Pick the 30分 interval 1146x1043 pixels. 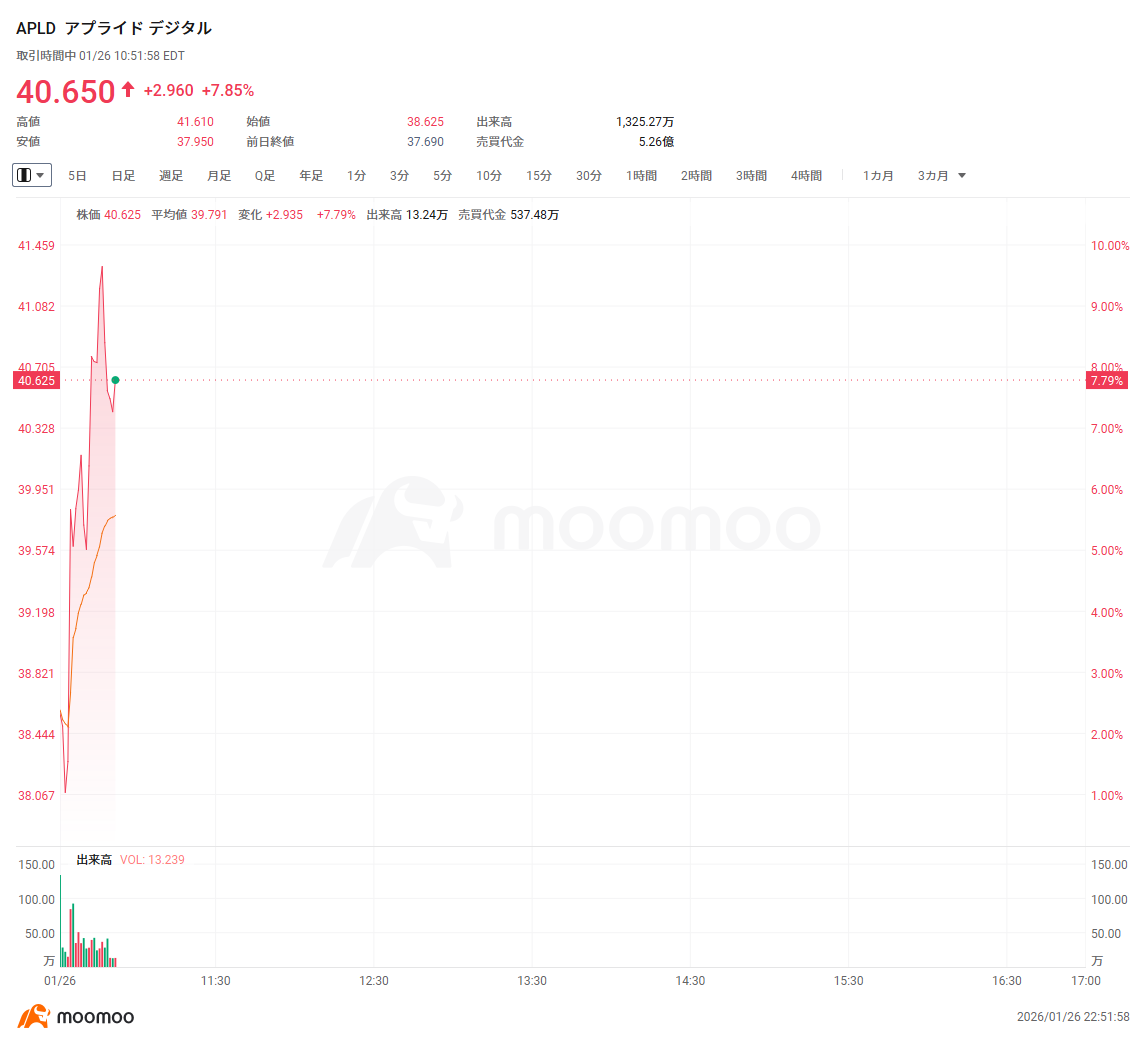point(589,176)
